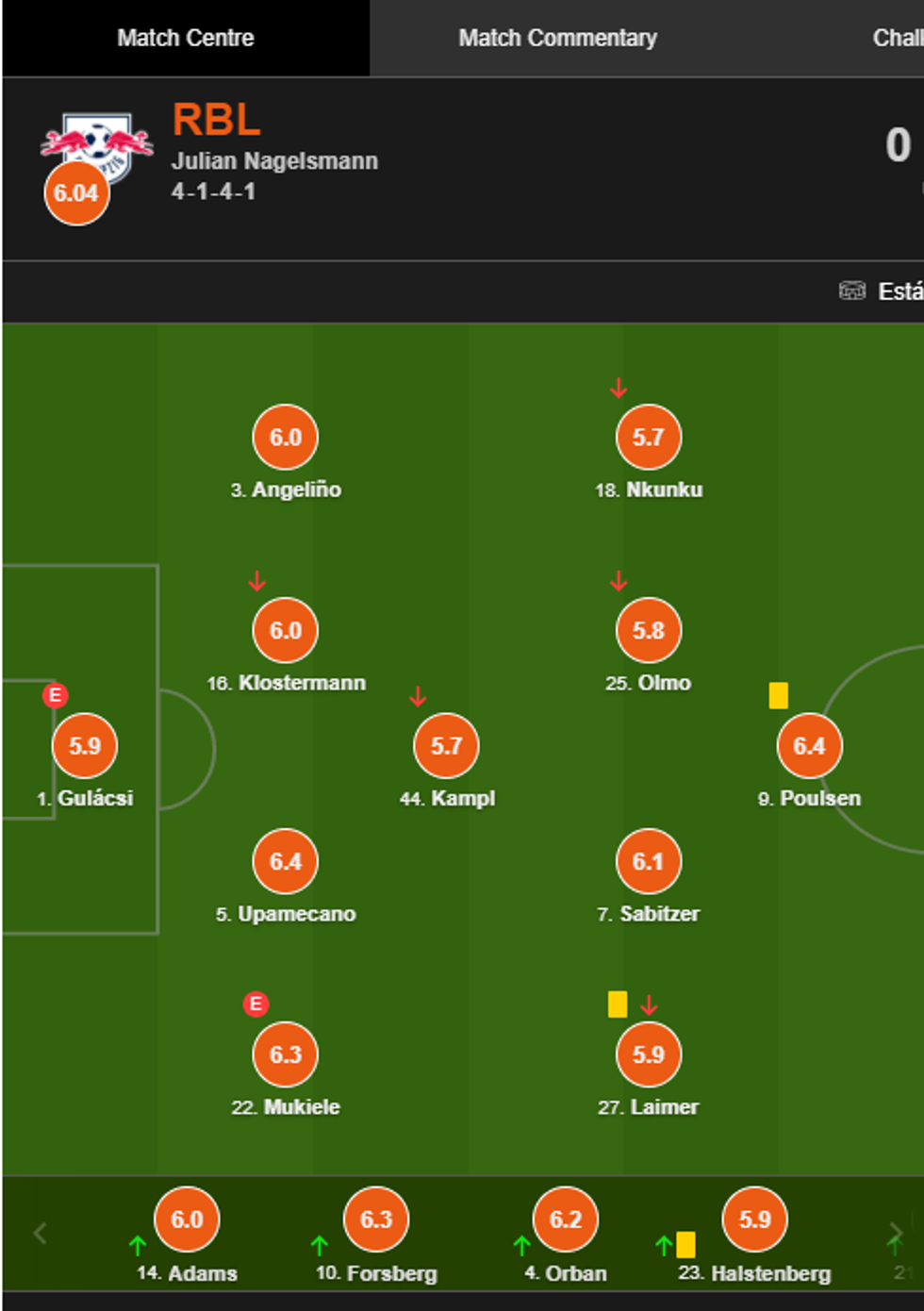Select Gulácsi's 5.9 rating badge
Viewport: 924px width, 1311px height.
85,746
